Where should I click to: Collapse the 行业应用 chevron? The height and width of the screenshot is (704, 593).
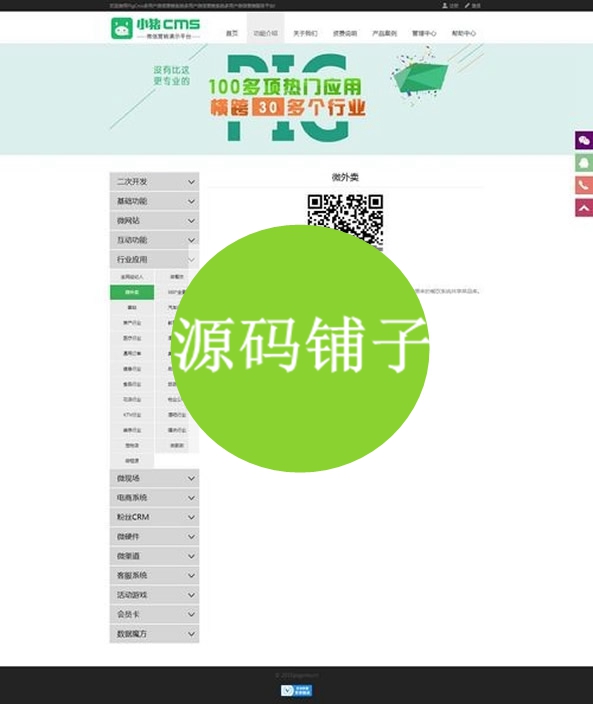click(x=191, y=260)
